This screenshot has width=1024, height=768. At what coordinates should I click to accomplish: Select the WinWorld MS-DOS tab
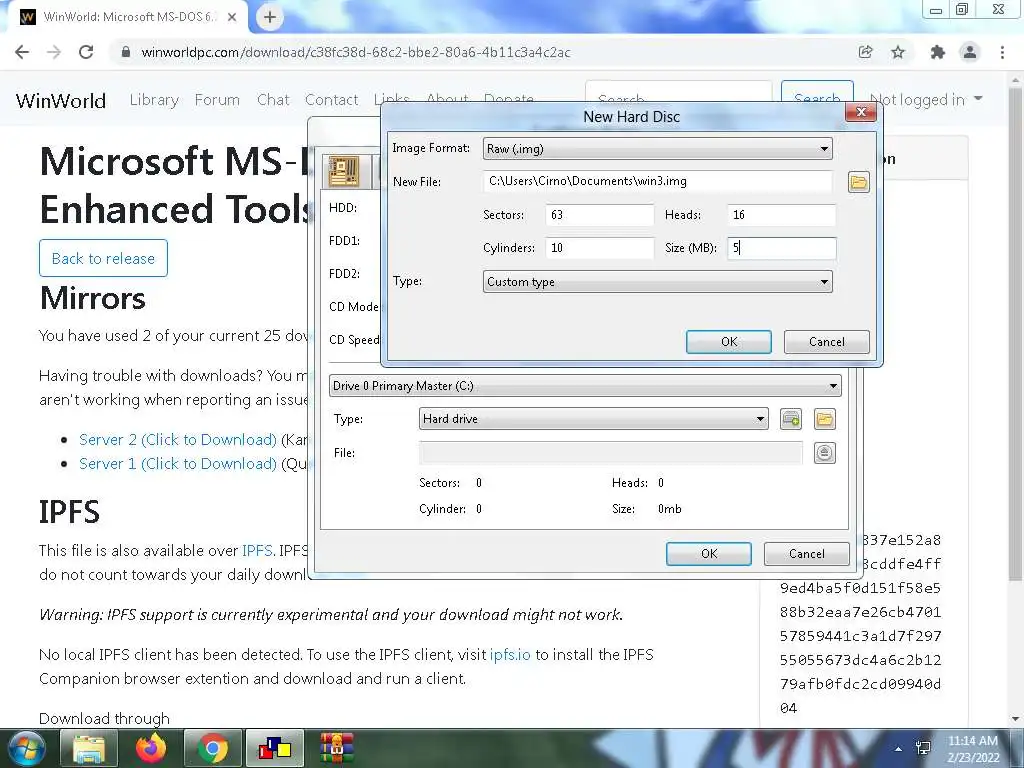[128, 17]
